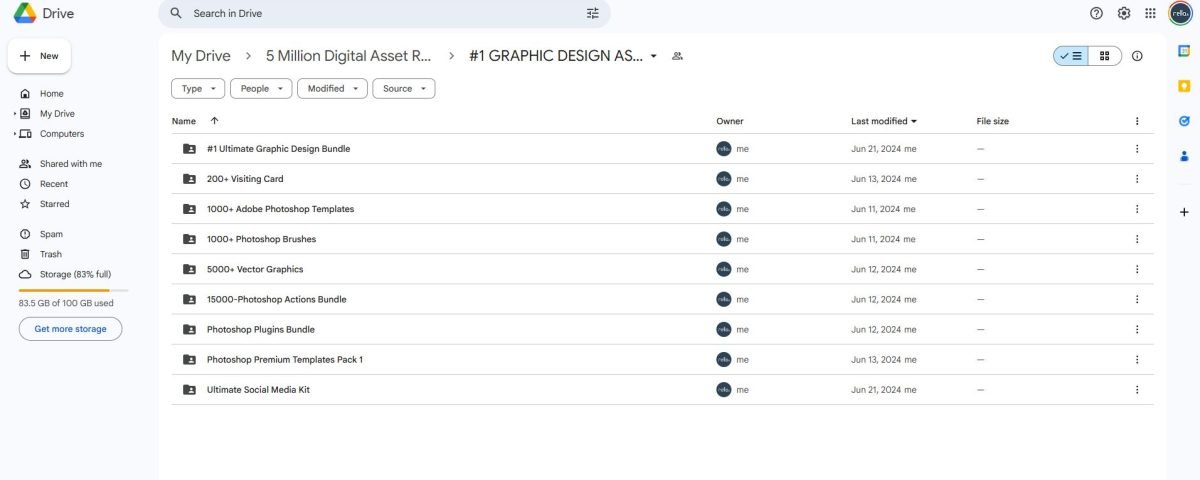Click the View details info icon
The width and height of the screenshot is (1200, 480).
click(x=1137, y=56)
